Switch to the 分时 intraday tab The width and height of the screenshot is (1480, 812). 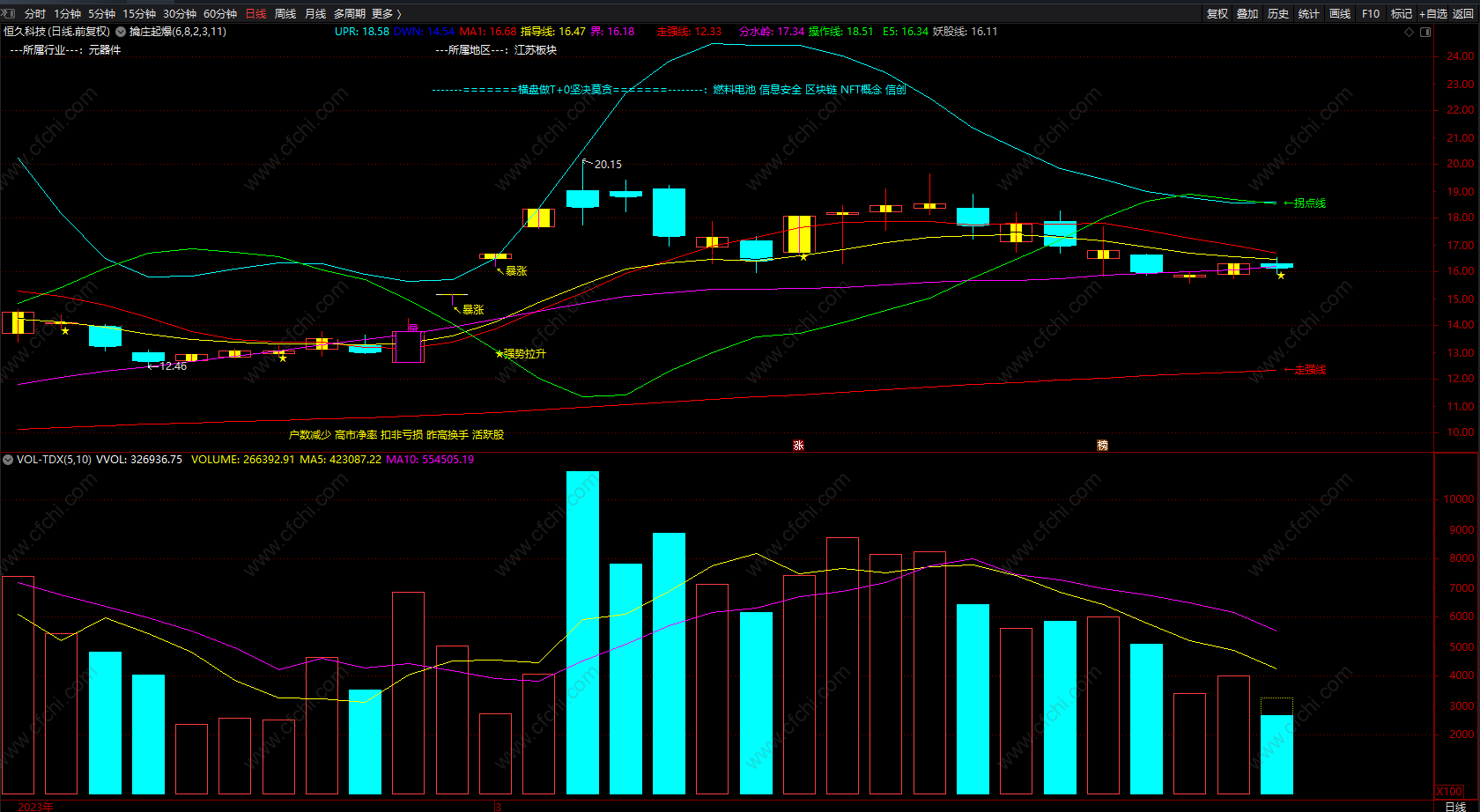[x=35, y=14]
